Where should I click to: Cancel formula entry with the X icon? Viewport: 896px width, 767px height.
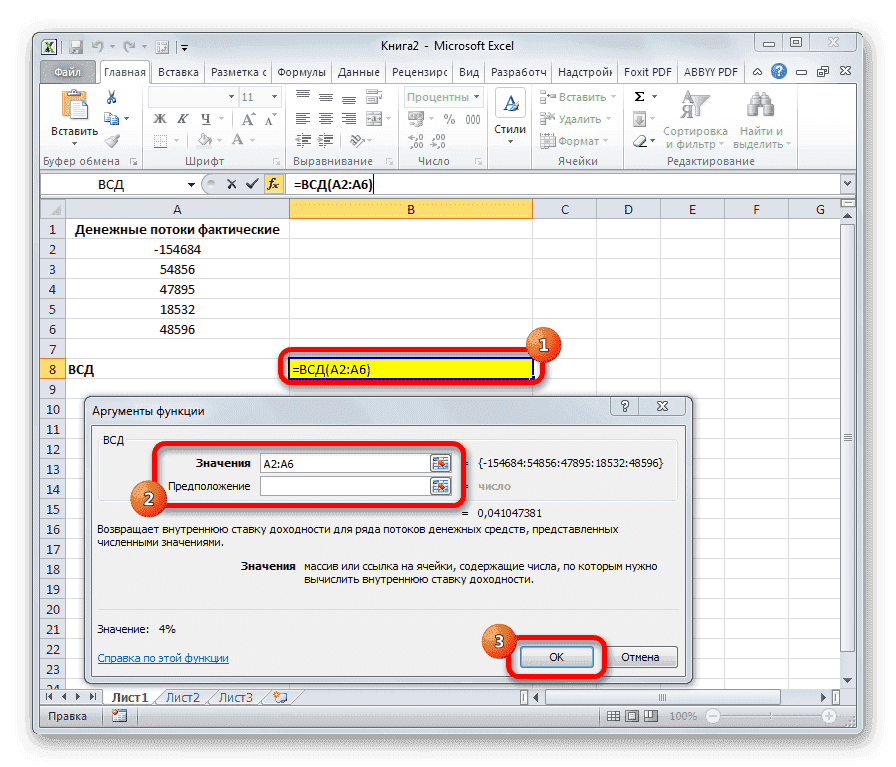230,184
